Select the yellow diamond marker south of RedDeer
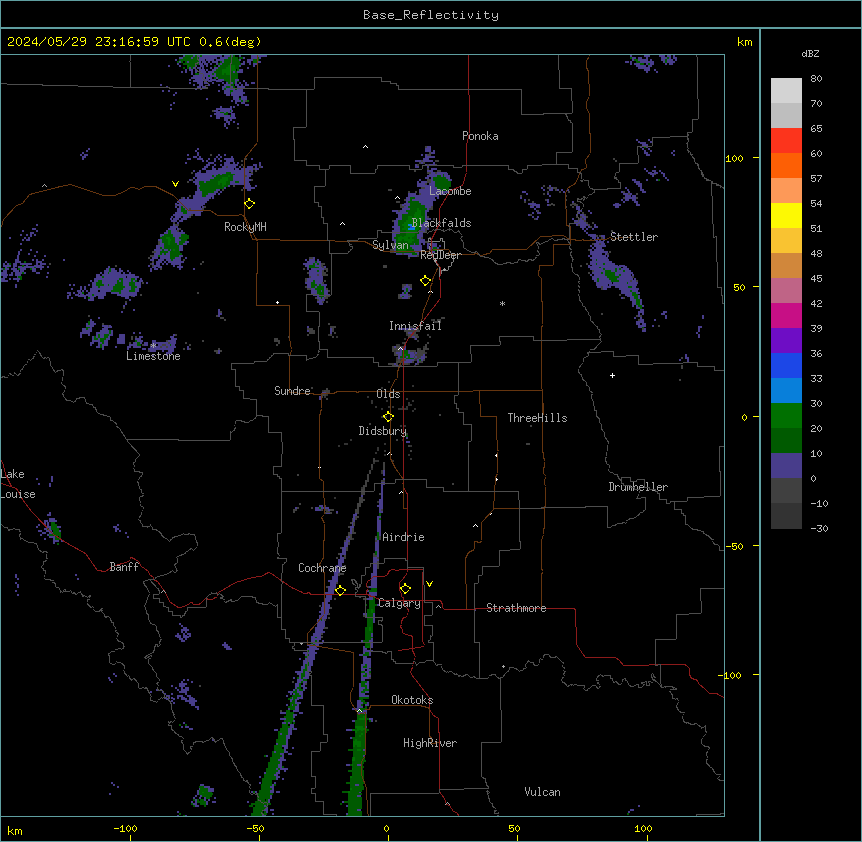Screen dimensions: 862x842 pos(426,281)
